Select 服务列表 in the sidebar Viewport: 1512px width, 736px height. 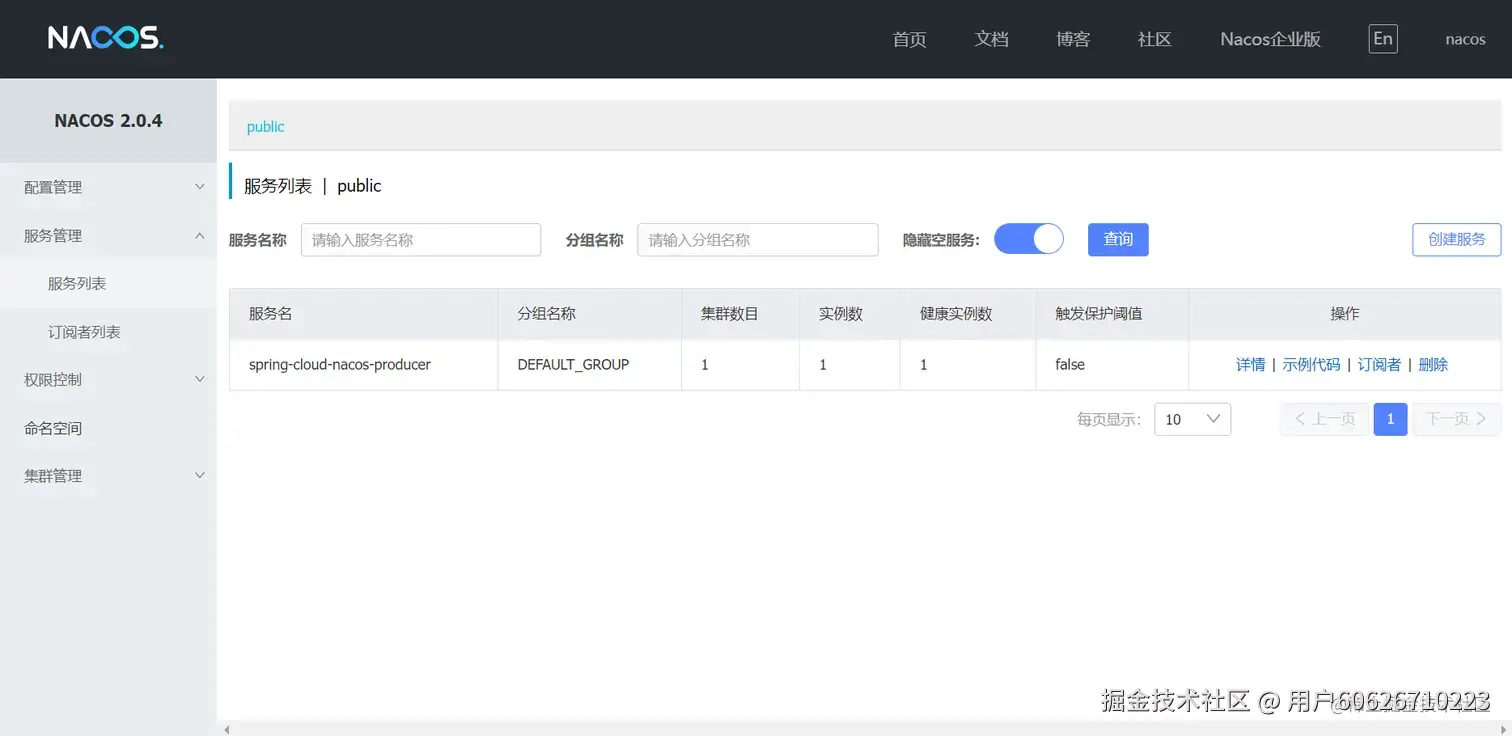[108, 283]
